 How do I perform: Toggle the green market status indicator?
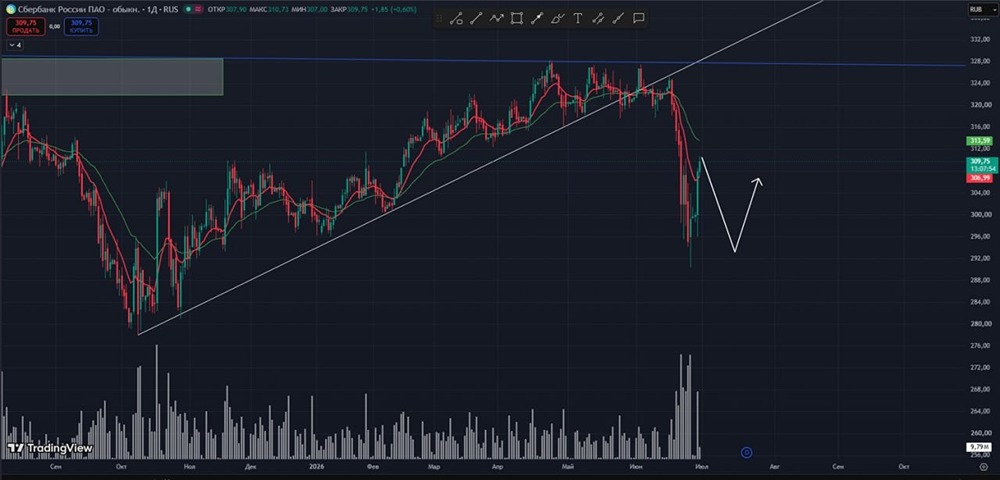click(x=188, y=9)
